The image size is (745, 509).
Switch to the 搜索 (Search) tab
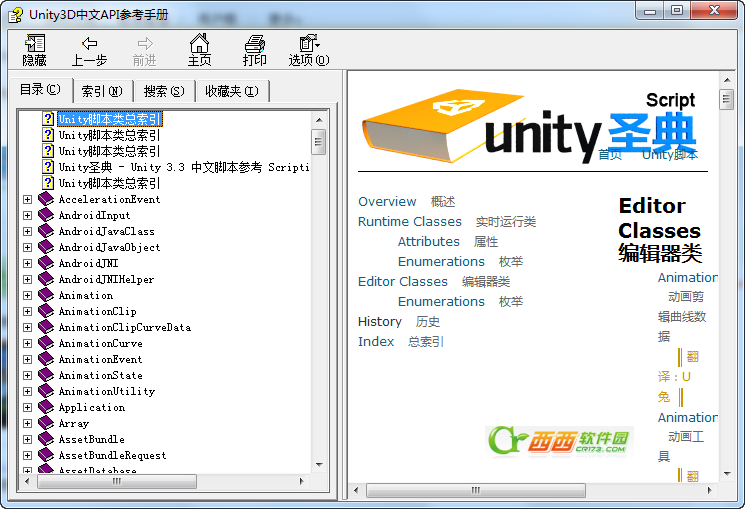(163, 91)
